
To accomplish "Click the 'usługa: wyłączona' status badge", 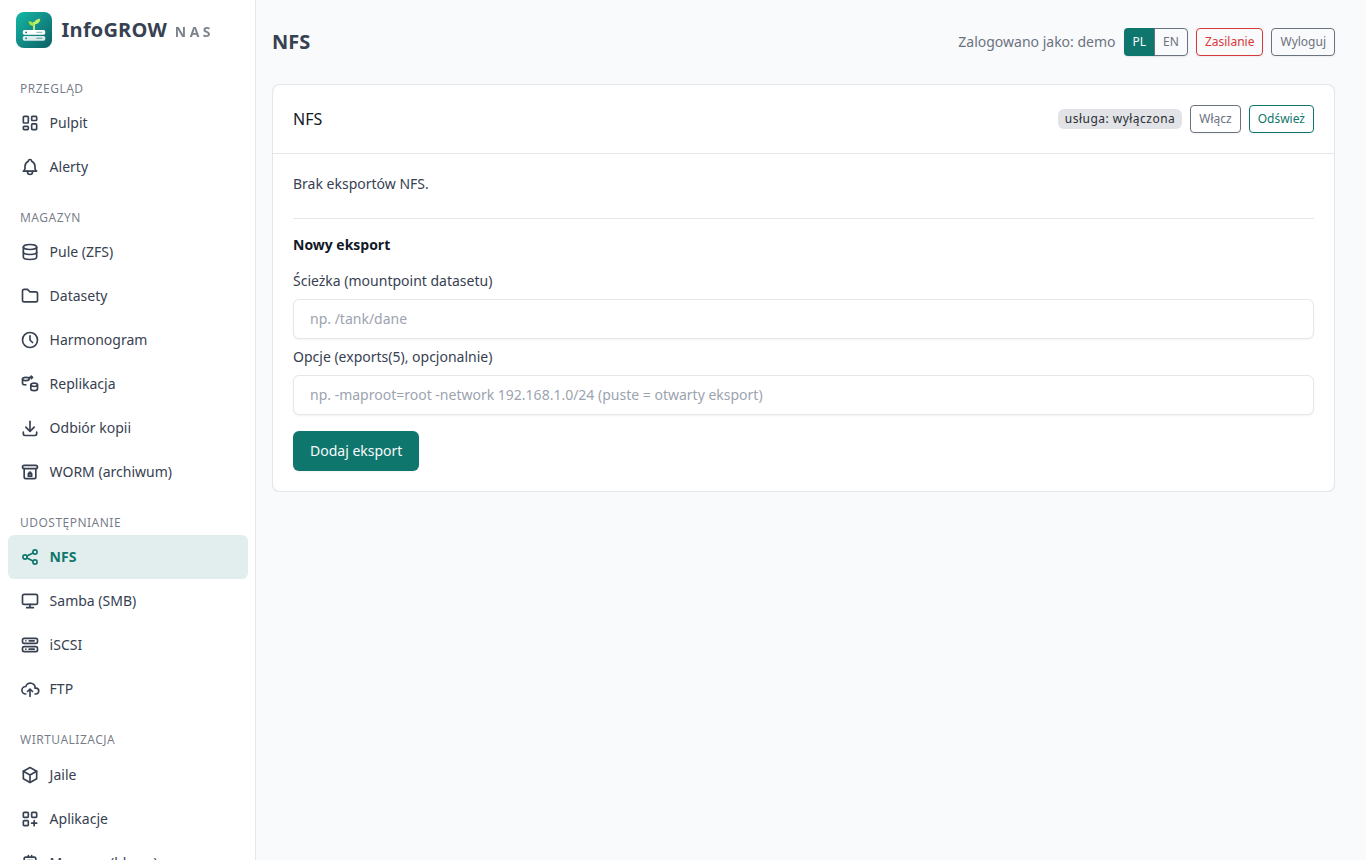I will coord(1120,119).
